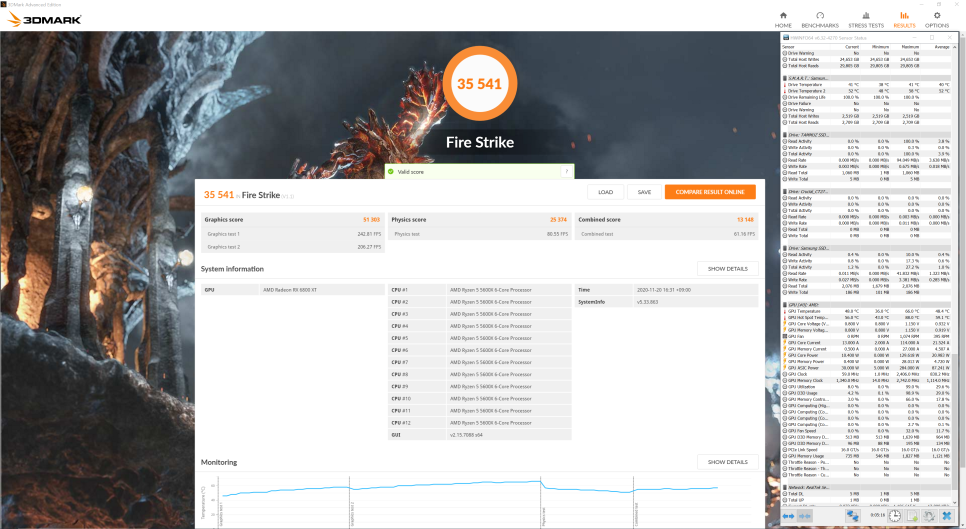Click the Graphics test 1 row

pos(293,234)
